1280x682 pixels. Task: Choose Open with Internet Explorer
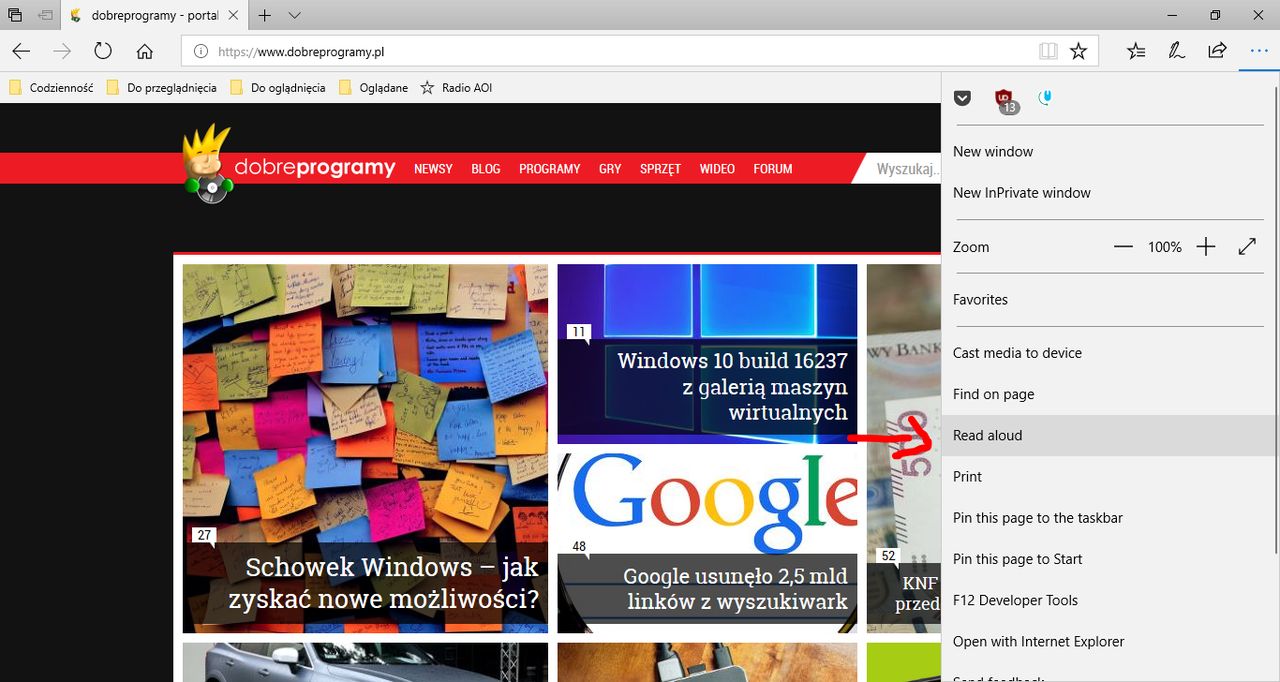coord(1109,642)
